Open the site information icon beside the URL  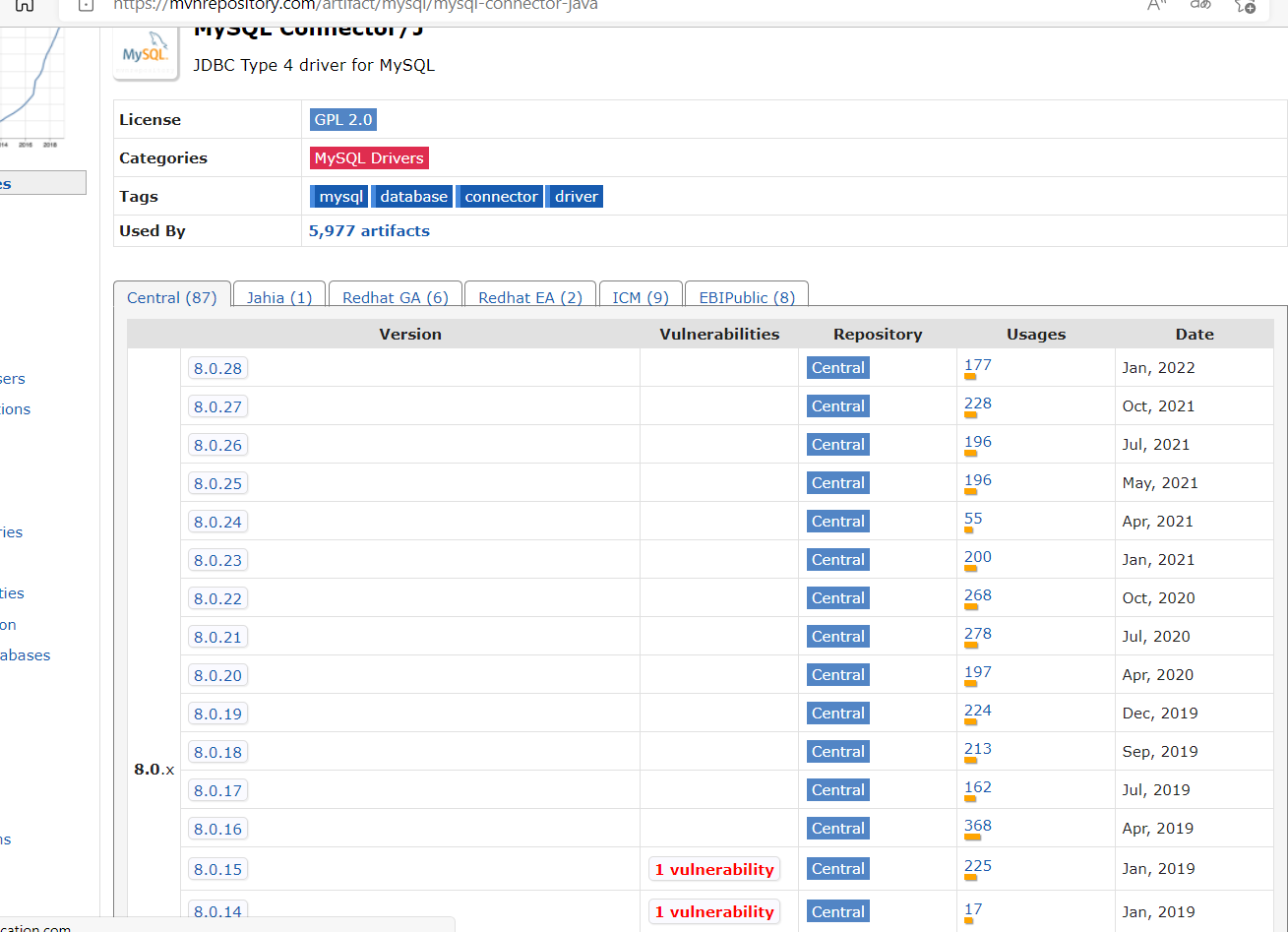[x=86, y=6]
